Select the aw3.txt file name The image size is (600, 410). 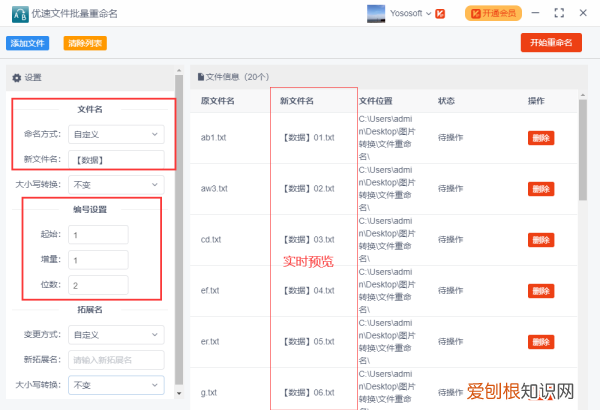214,189
